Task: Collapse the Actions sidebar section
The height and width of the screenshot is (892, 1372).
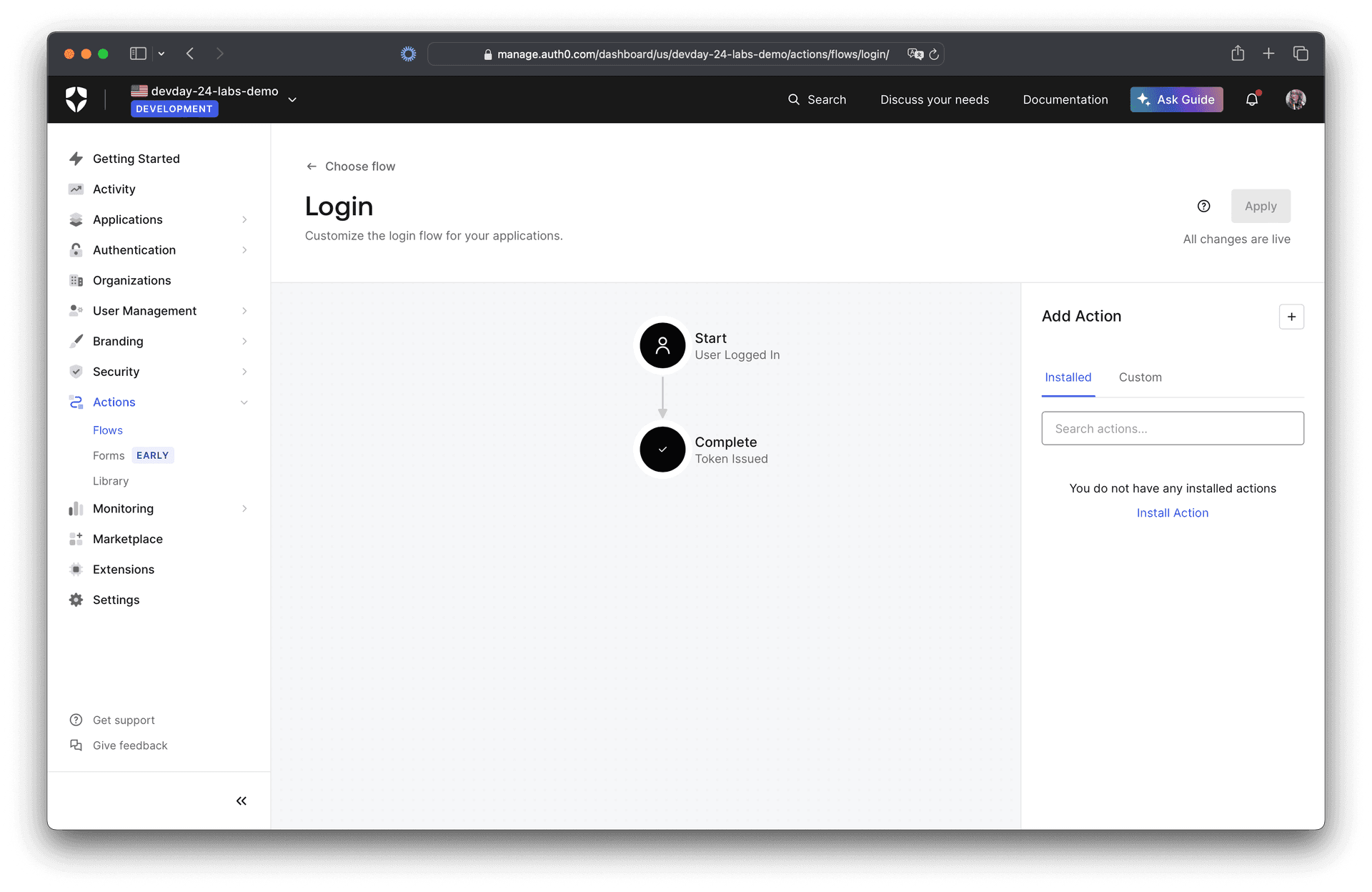Action: tap(245, 402)
